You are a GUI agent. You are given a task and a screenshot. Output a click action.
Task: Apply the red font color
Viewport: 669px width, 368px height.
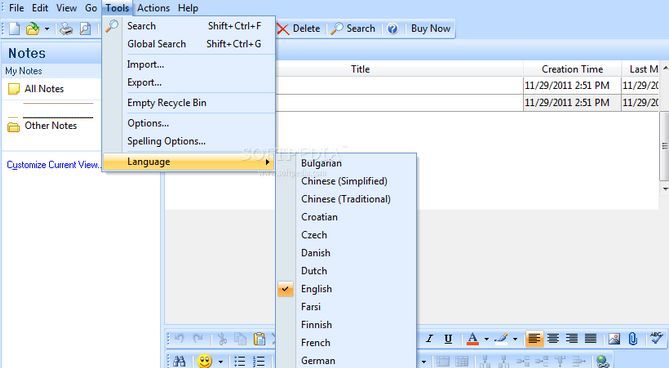472,339
